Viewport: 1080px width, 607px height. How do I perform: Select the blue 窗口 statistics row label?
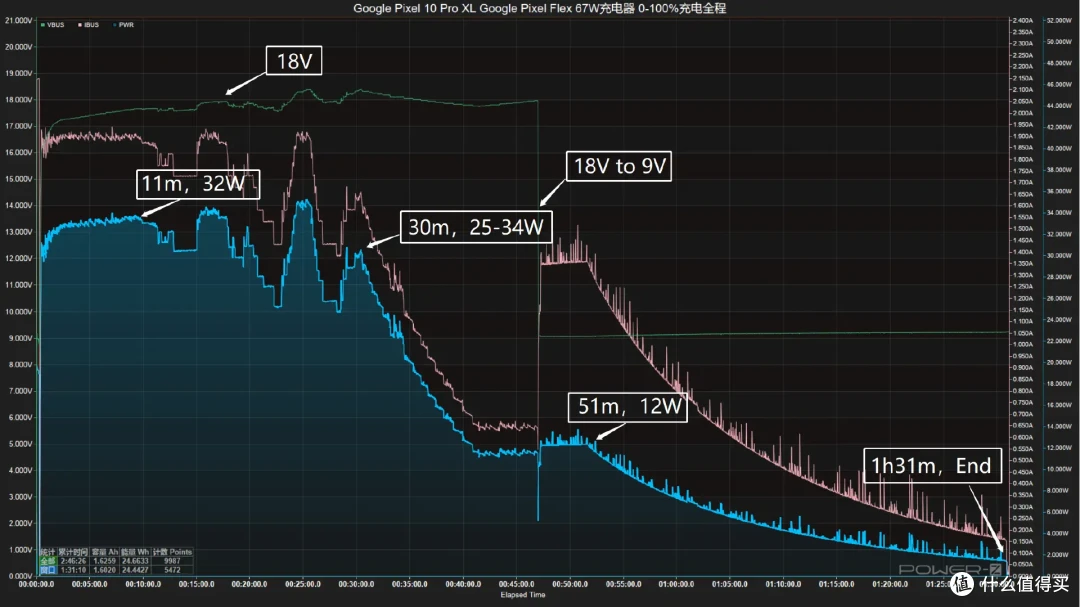(48, 570)
